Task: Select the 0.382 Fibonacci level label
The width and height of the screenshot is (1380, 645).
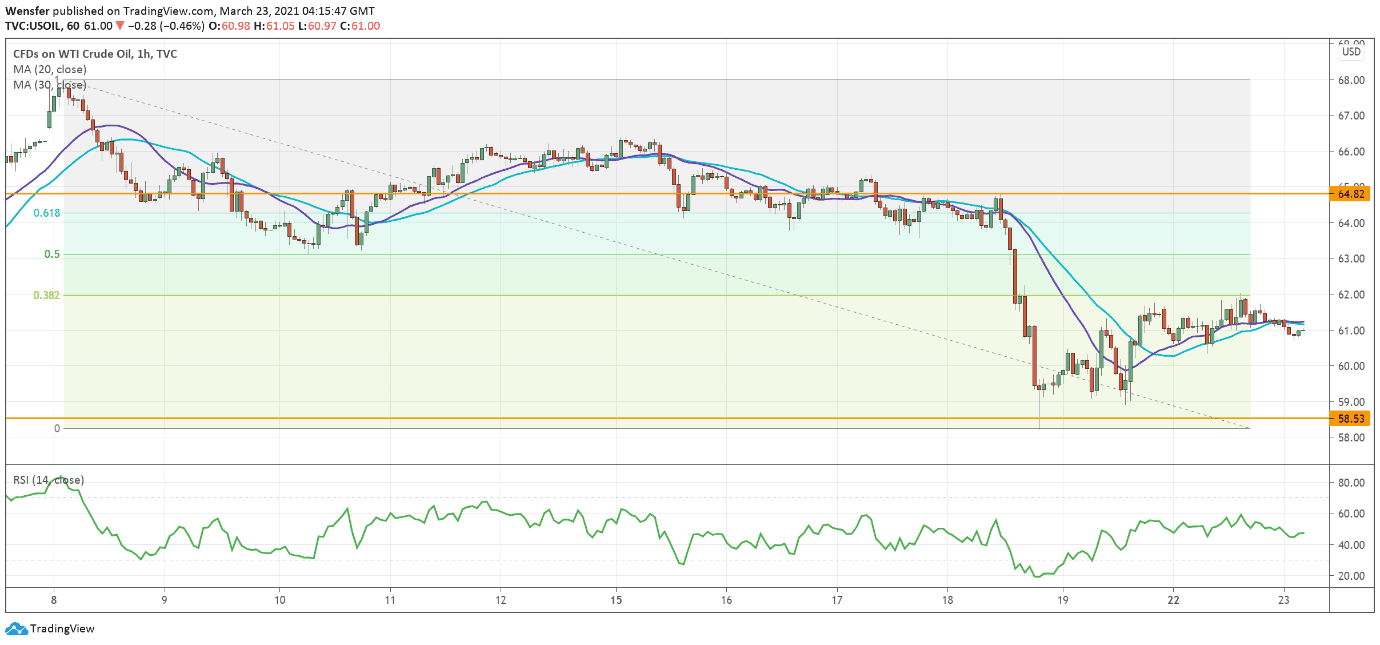Action: 46,296
